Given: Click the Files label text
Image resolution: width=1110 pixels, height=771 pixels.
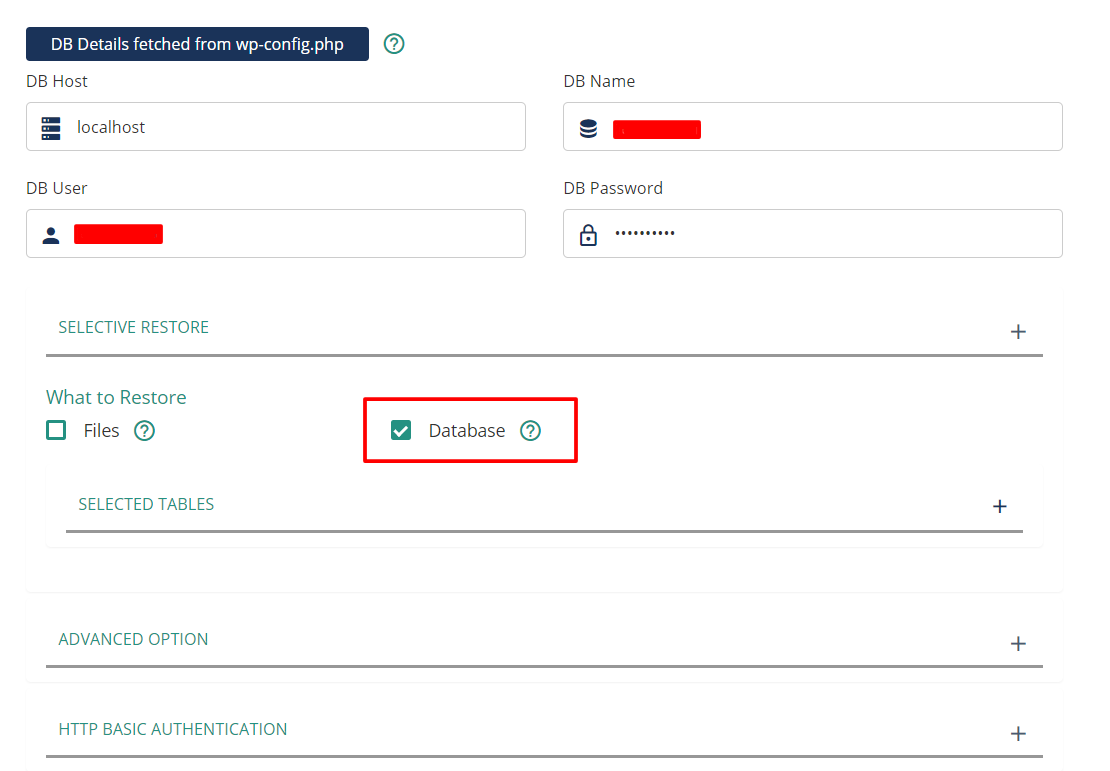Looking at the screenshot, I should coord(101,430).
